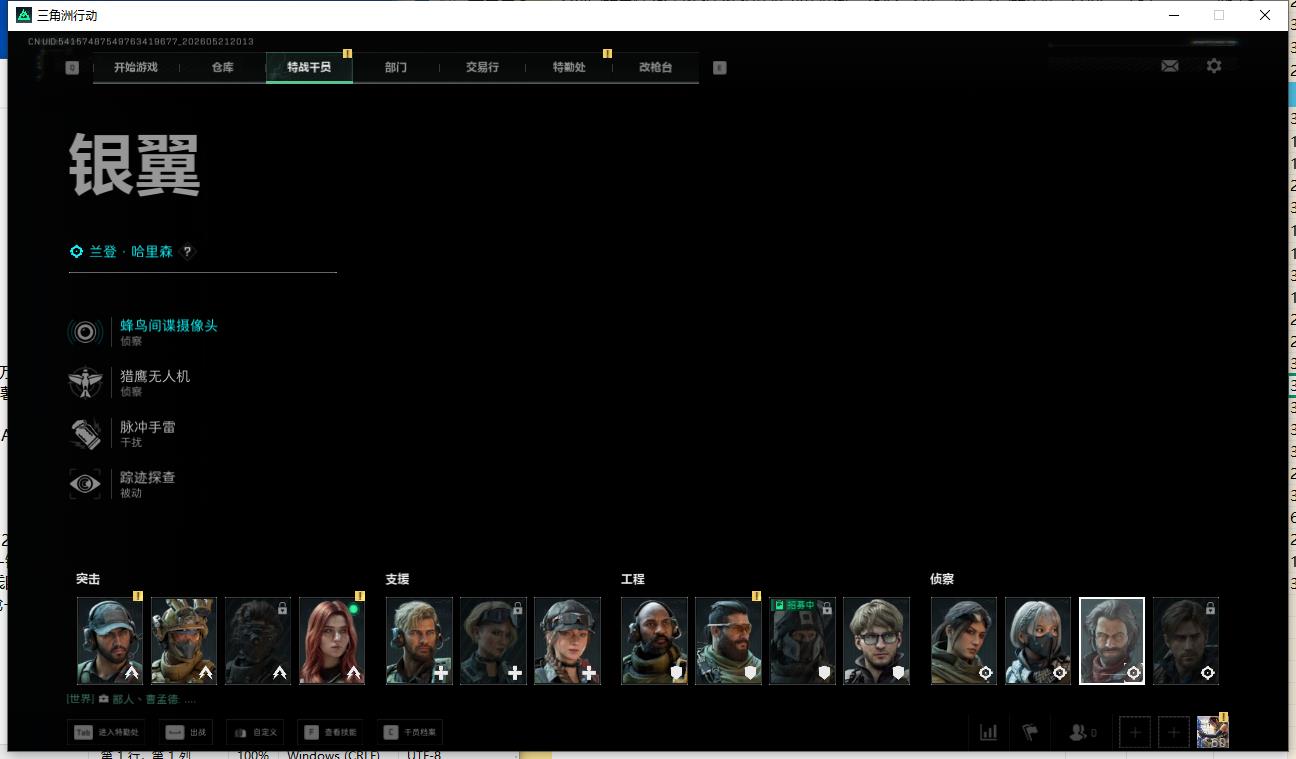This screenshot has width=1296, height=759.
Task: Select the glasses-wearing engineer operator portrait
Action: 876,641
